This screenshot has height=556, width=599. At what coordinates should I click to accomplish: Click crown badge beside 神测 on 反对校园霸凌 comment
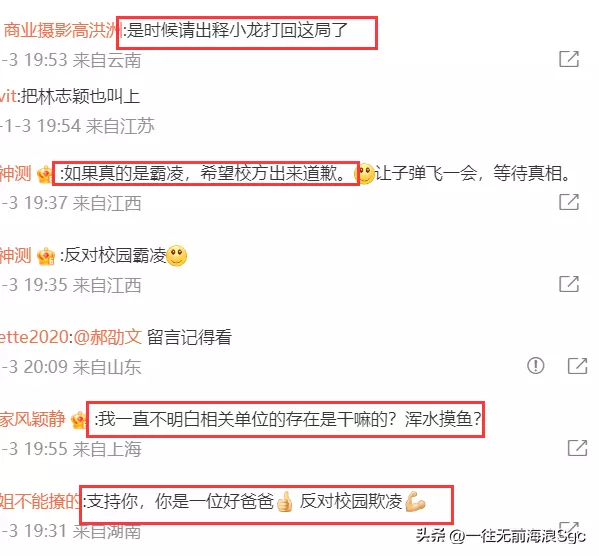(x=45, y=256)
